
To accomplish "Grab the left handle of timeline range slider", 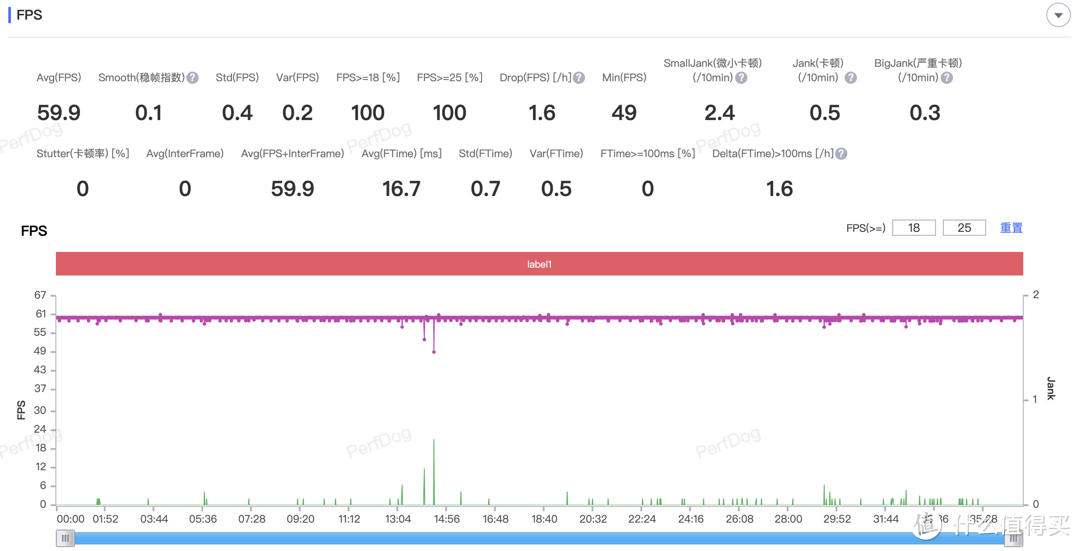I will pyautogui.click(x=65, y=539).
